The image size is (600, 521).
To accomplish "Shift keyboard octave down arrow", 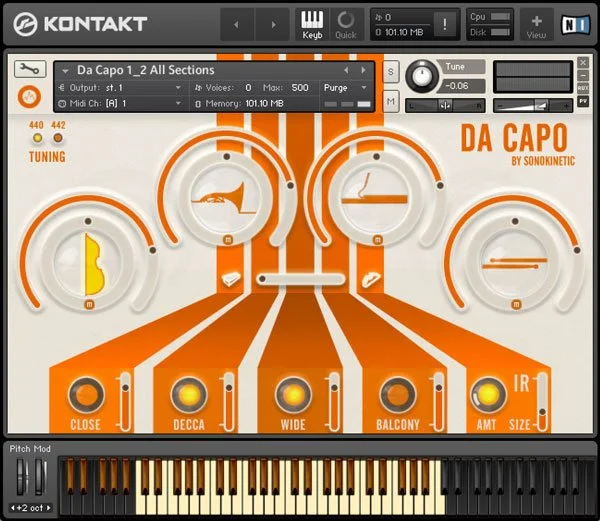I will (13, 508).
